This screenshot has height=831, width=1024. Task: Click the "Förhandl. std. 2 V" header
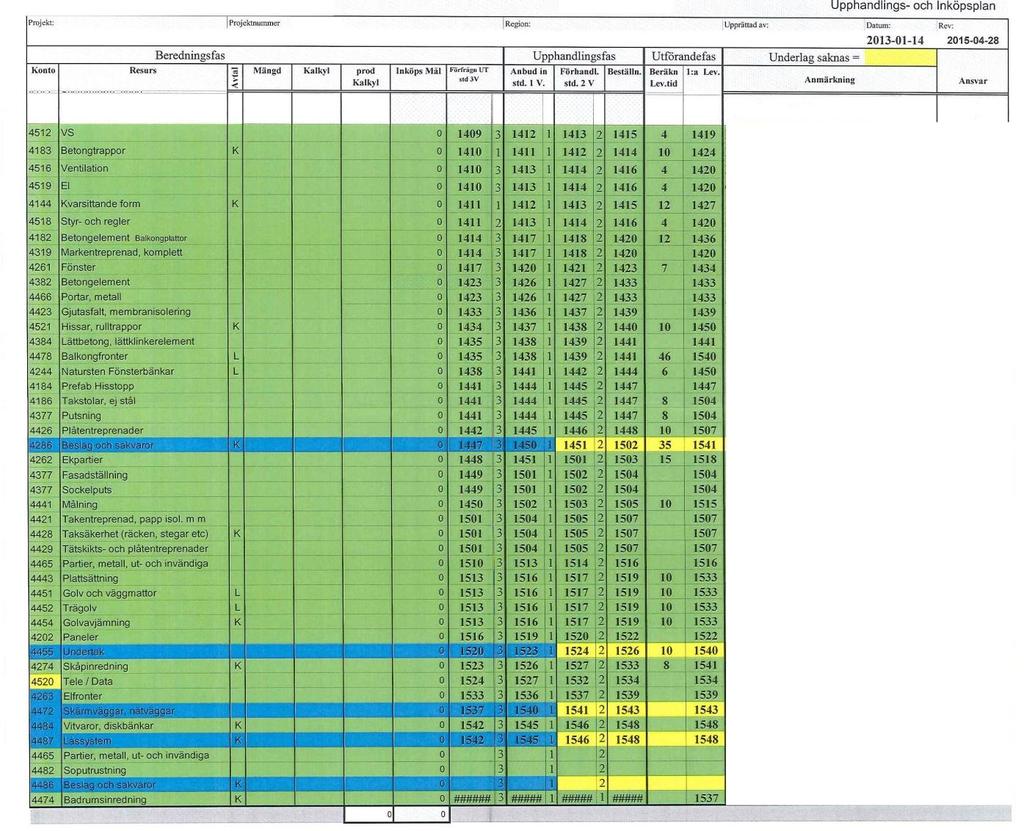pos(579,77)
